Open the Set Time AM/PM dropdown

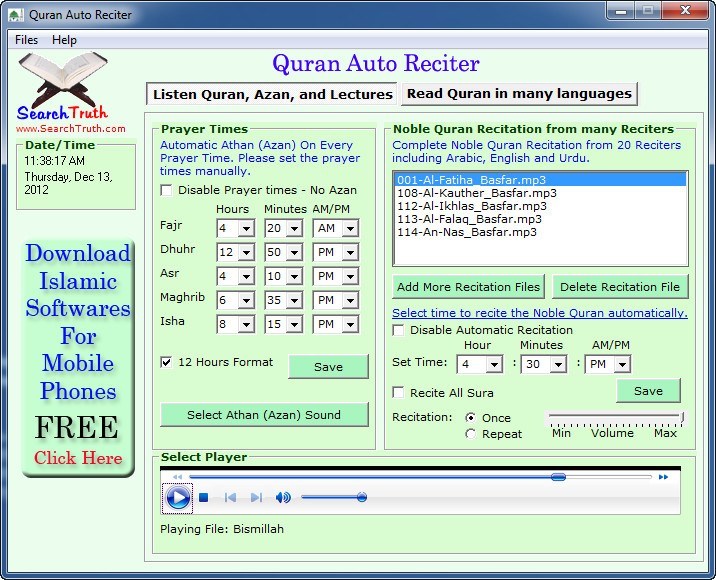pyautogui.click(x=622, y=364)
